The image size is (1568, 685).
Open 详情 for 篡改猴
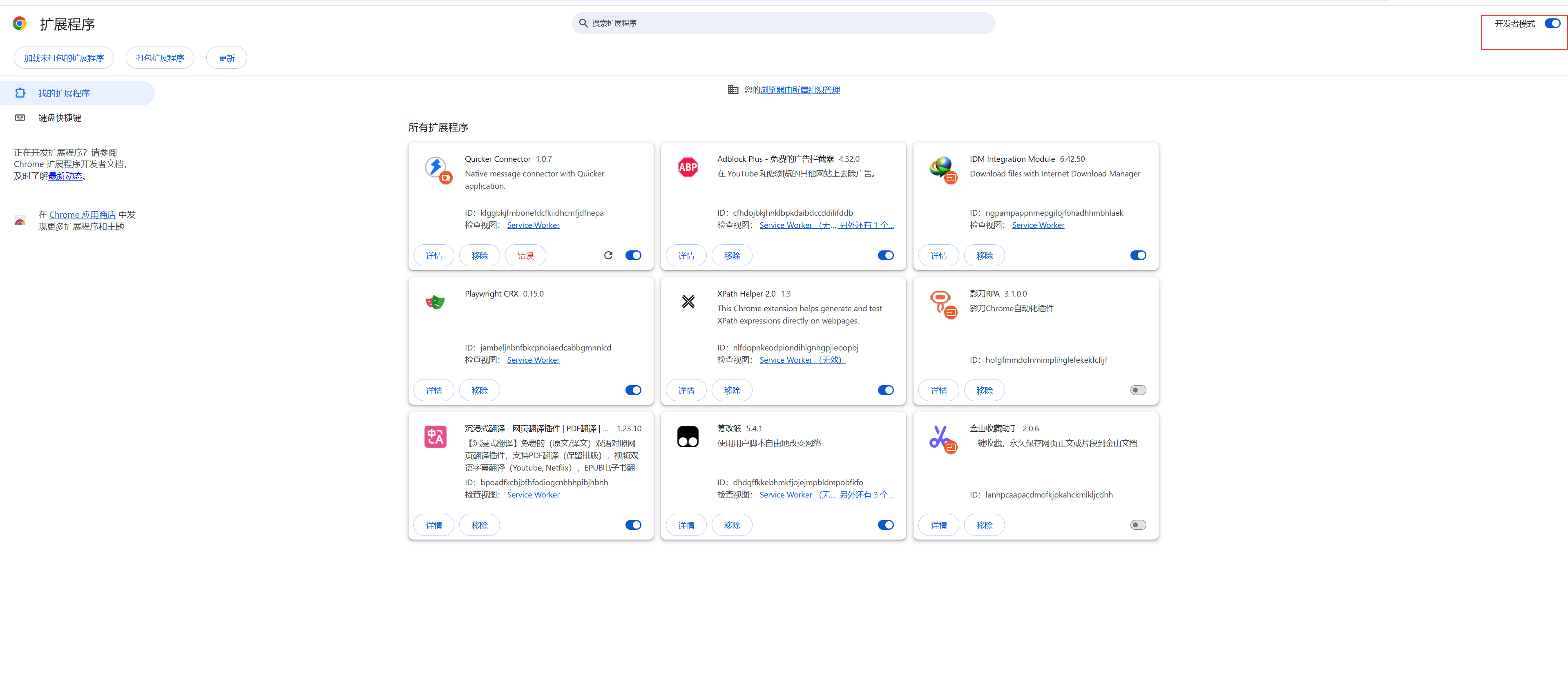point(687,525)
